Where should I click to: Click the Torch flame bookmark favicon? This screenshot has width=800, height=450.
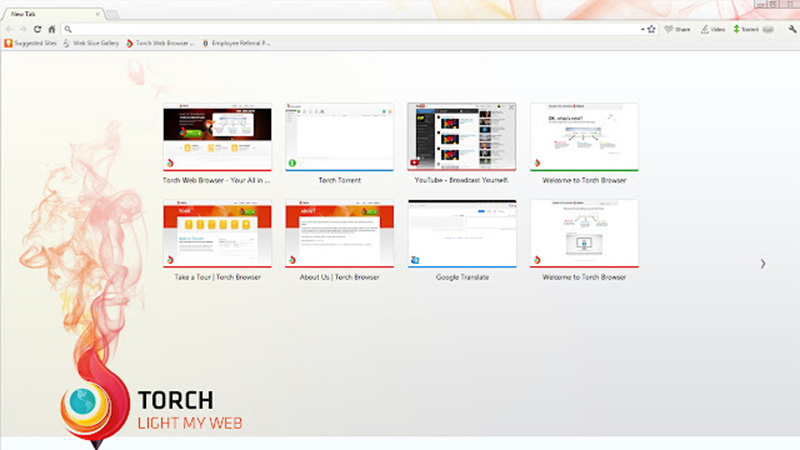(x=130, y=43)
